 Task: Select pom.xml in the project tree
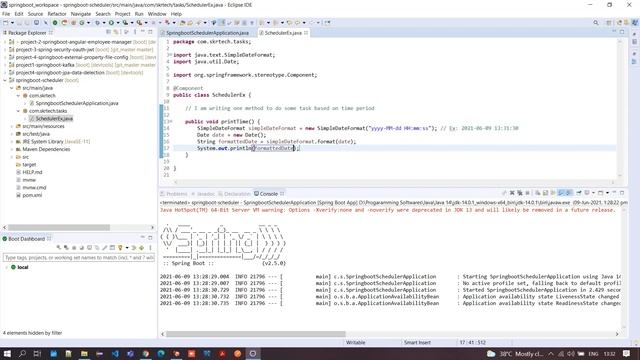pyautogui.click(x=32, y=196)
